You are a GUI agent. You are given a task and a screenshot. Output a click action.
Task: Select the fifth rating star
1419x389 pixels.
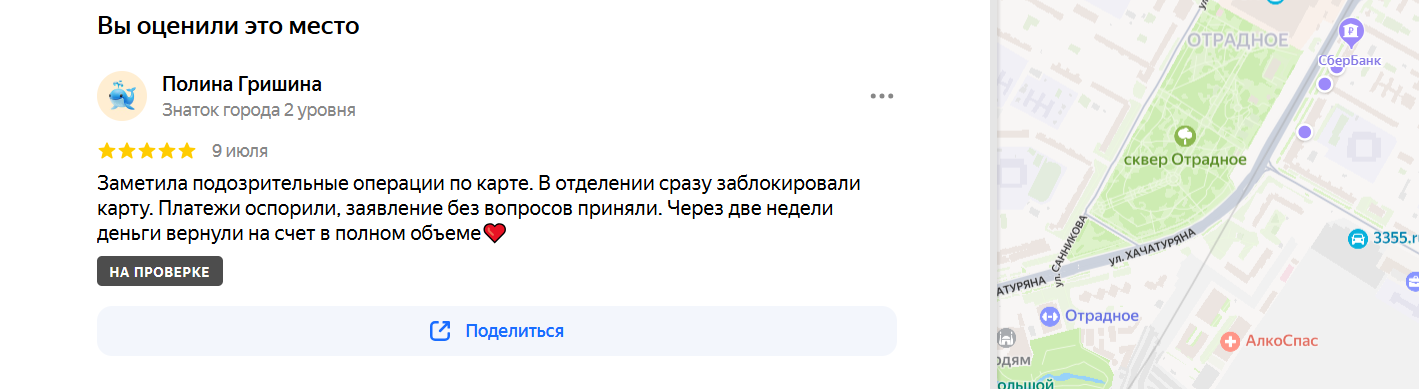click(187, 151)
